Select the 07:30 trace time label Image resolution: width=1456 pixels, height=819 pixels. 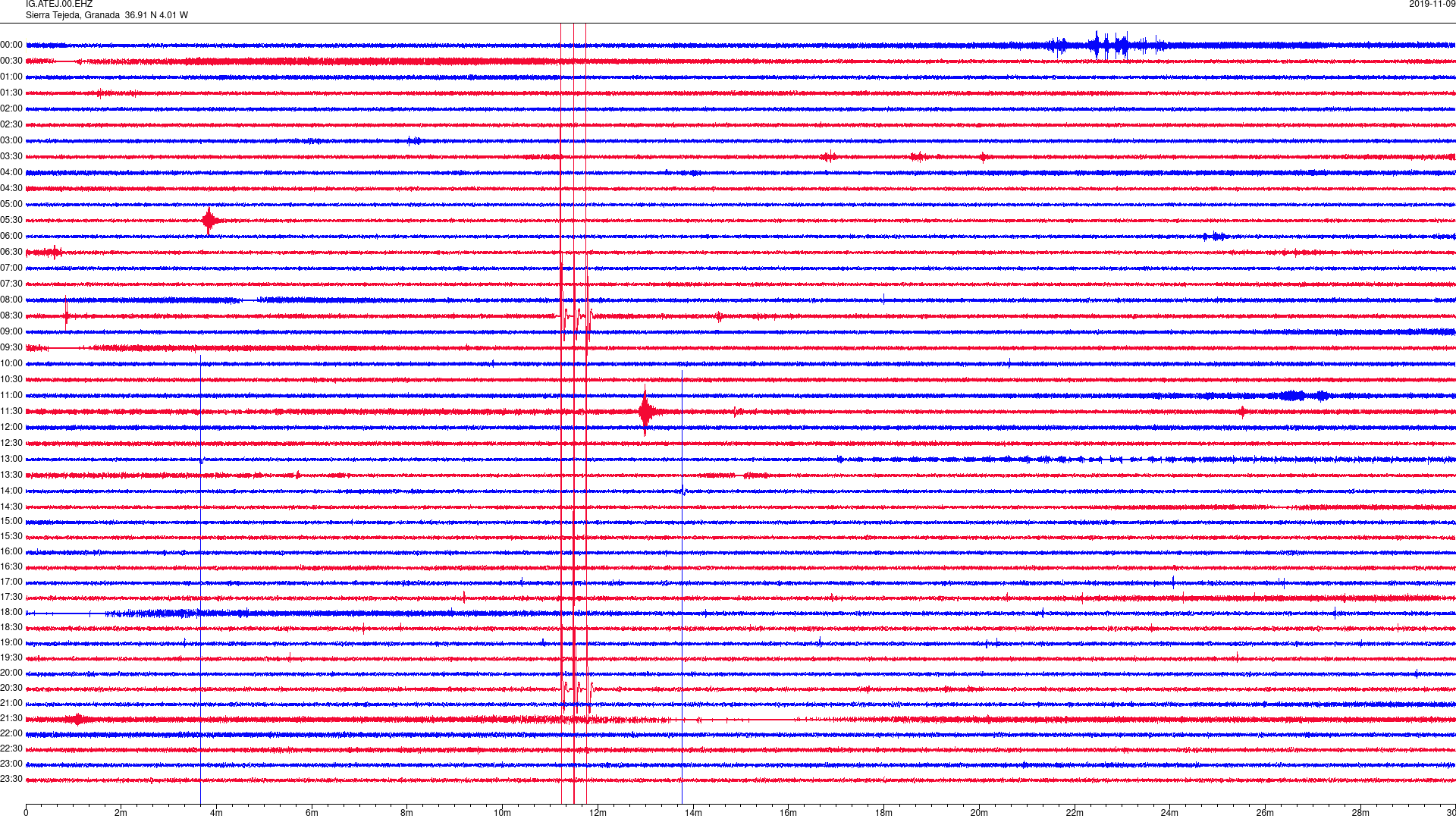tap(11, 284)
